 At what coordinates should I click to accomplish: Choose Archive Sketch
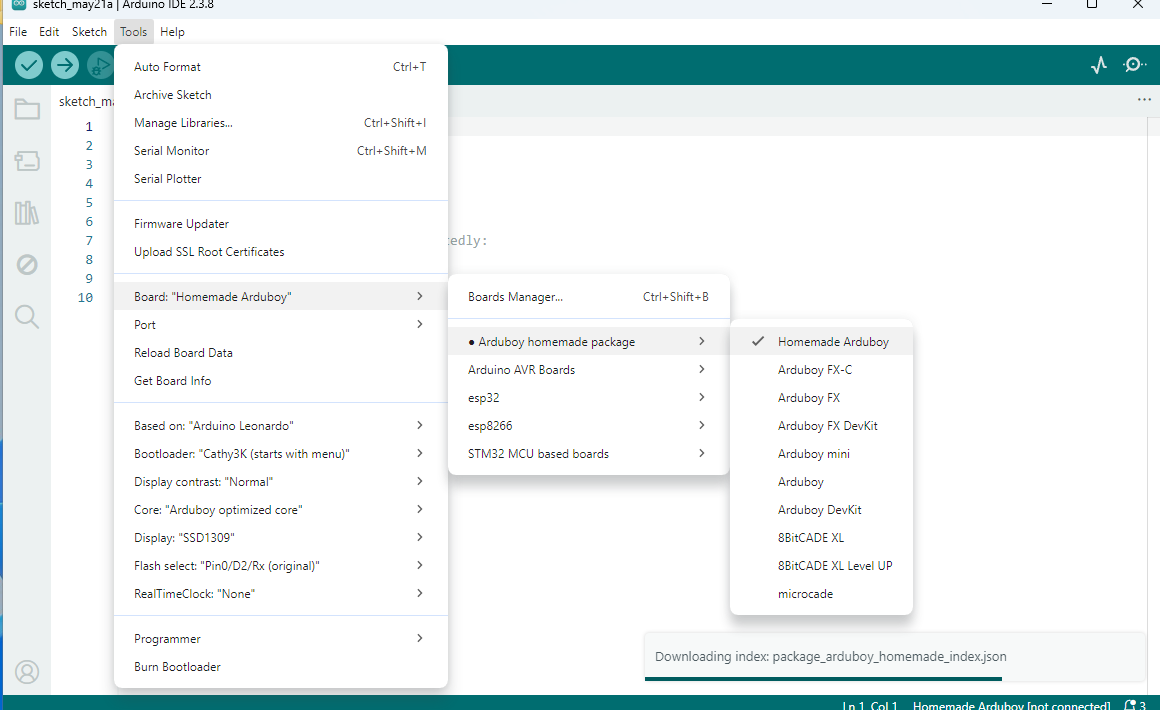coord(281,95)
